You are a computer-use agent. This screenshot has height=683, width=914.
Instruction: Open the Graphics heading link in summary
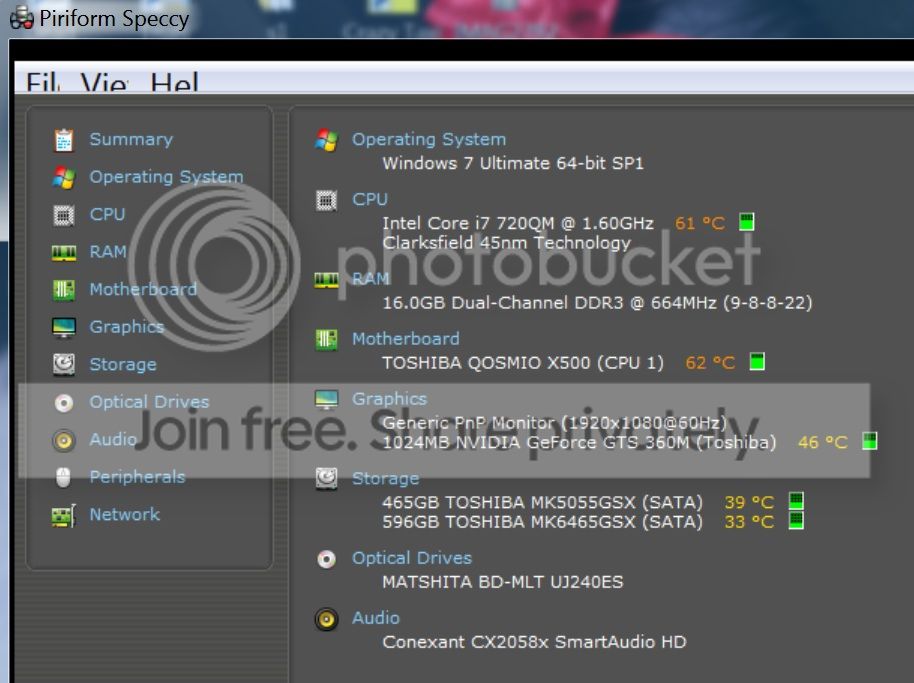(x=389, y=399)
